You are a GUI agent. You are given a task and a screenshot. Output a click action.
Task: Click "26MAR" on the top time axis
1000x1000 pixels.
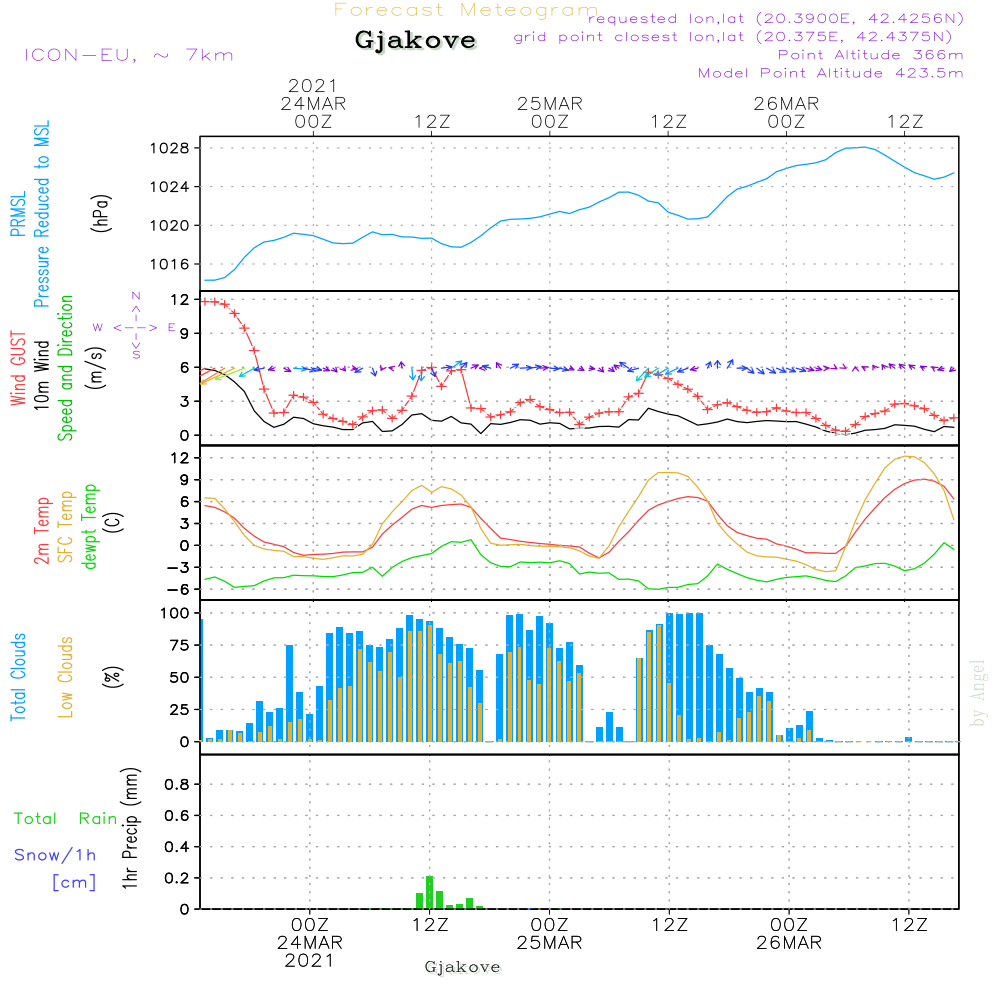(786, 104)
